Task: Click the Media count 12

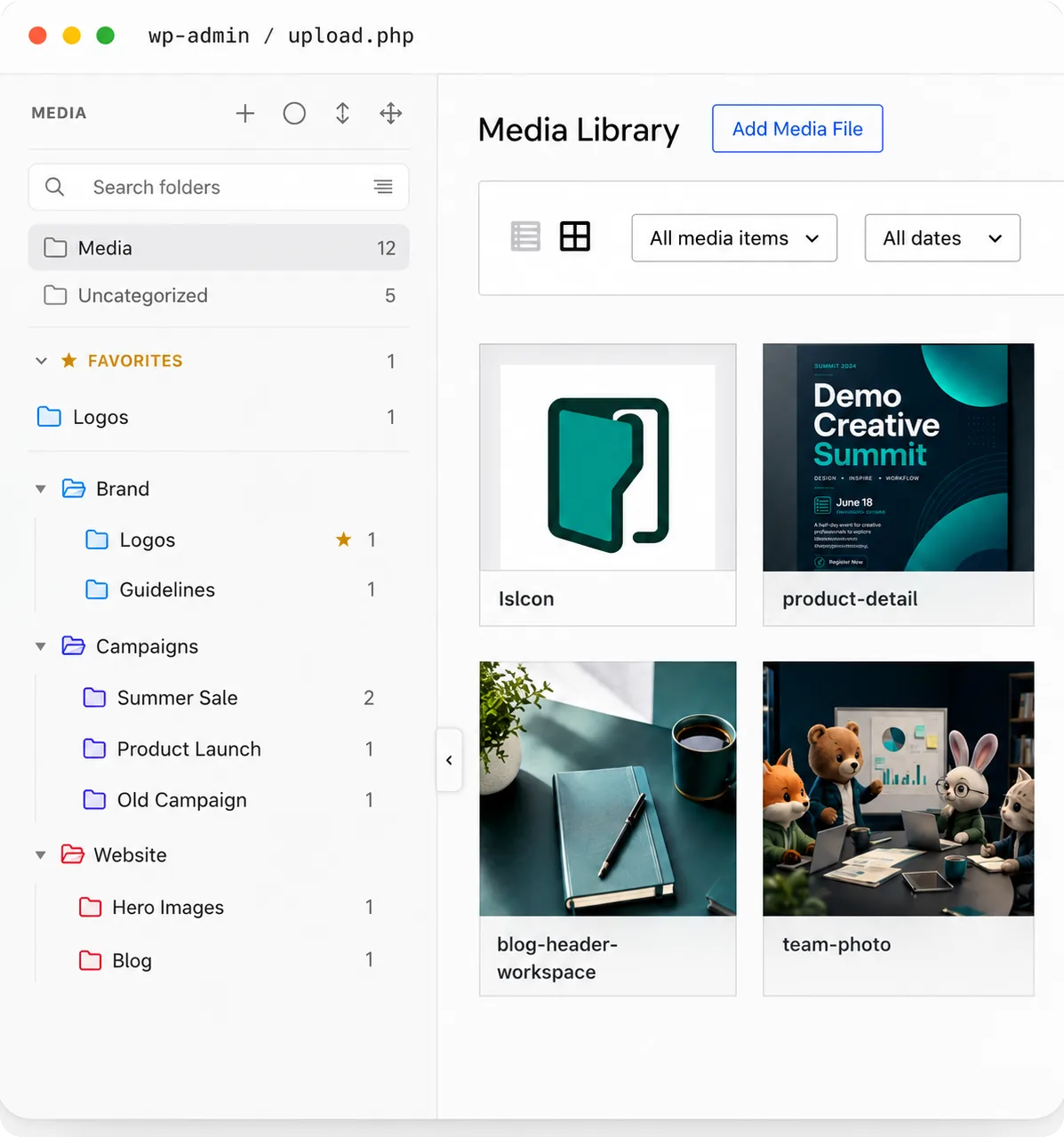Action: pos(386,248)
